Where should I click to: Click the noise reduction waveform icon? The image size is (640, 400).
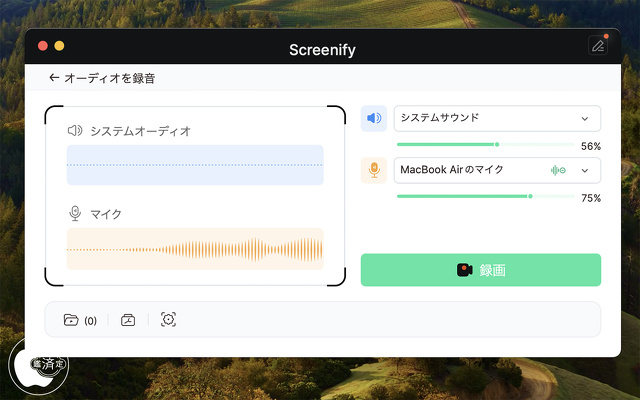(x=558, y=170)
